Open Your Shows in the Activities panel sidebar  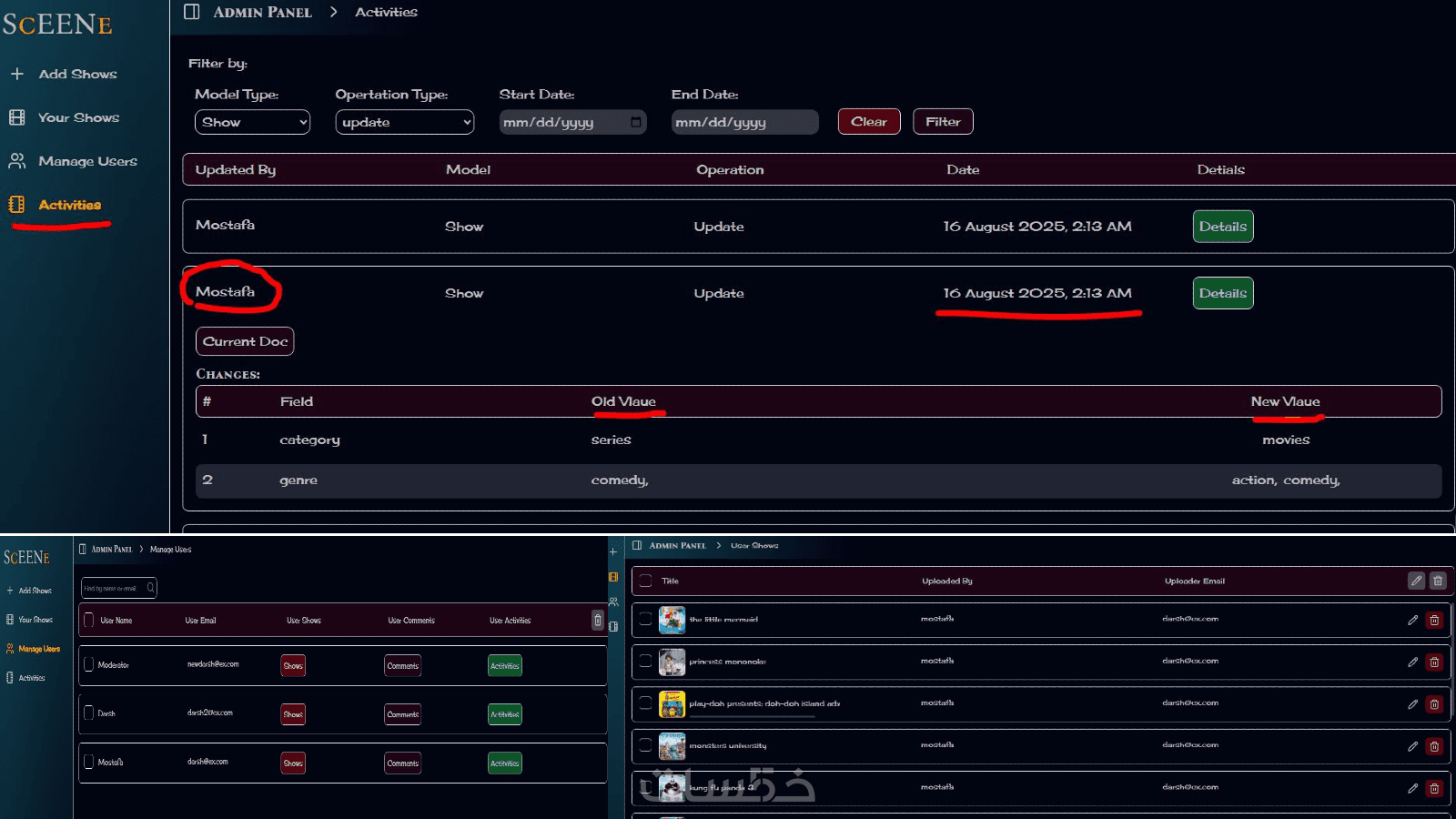[x=65, y=117]
